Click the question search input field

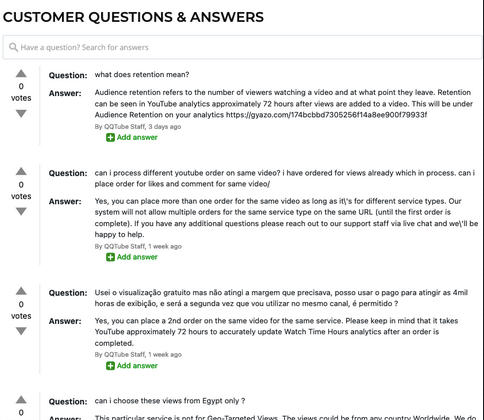pos(242,47)
